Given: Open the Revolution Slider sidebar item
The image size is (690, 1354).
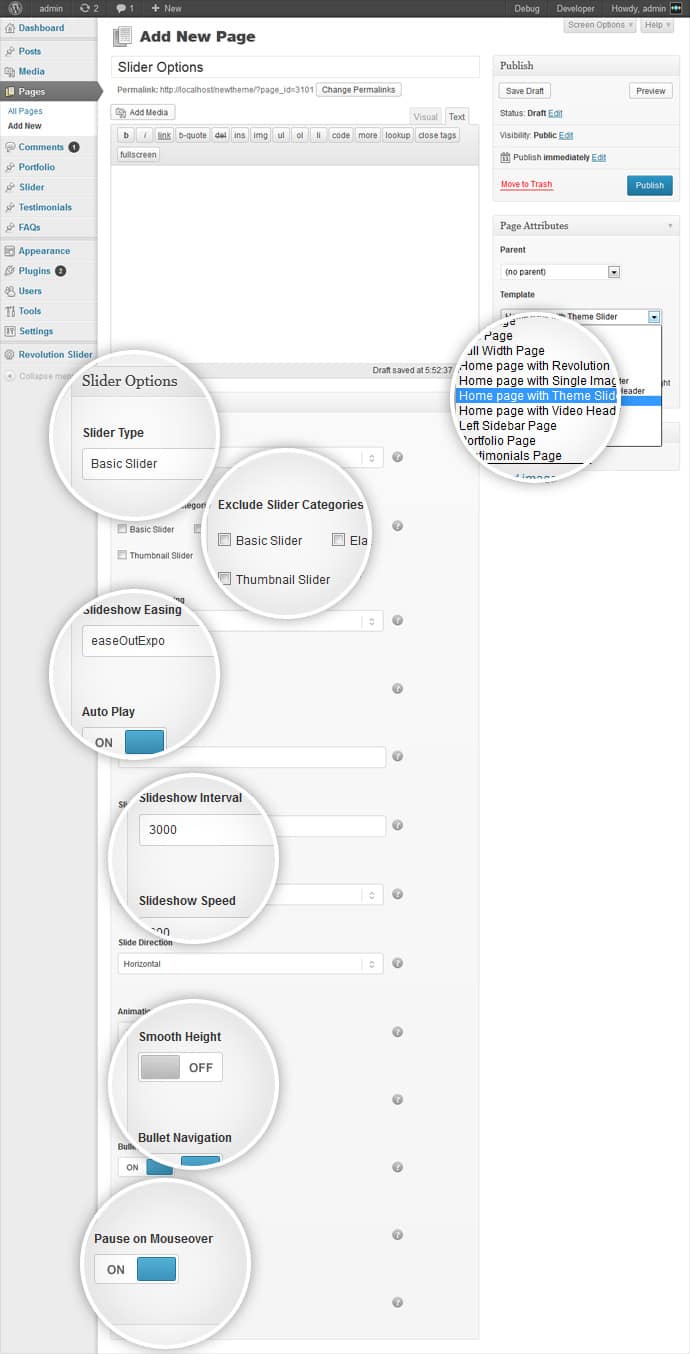Looking at the screenshot, I should [54, 354].
